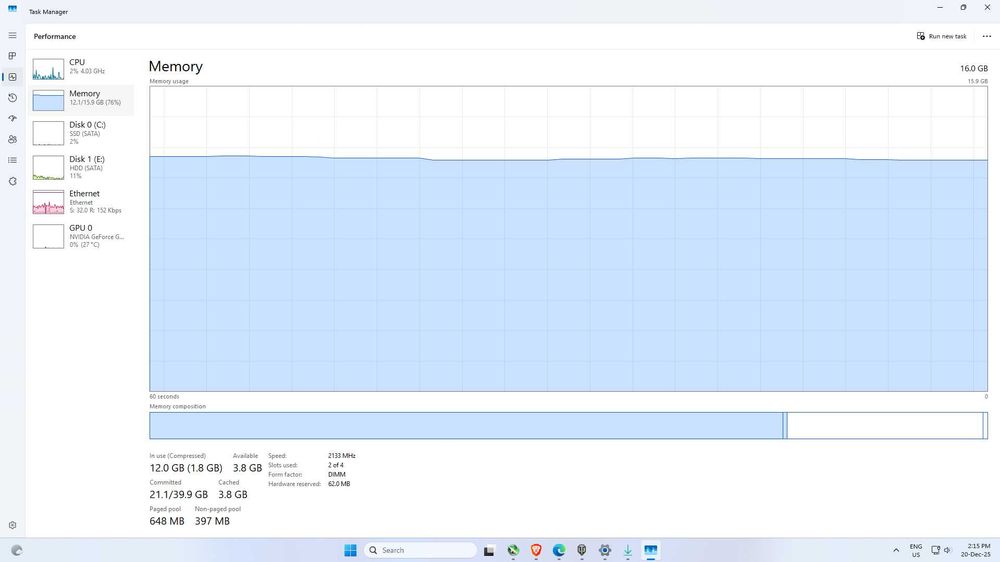1000x562 pixels.
Task: Open the Settings gear app in taskbar
Action: (605, 550)
